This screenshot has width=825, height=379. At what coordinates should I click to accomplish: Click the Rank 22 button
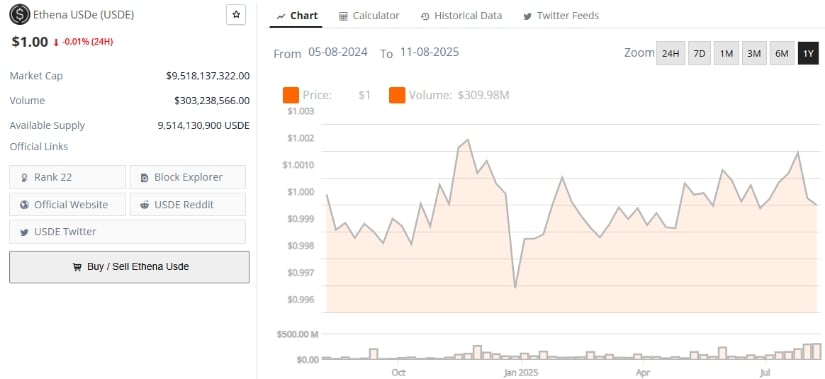point(67,177)
